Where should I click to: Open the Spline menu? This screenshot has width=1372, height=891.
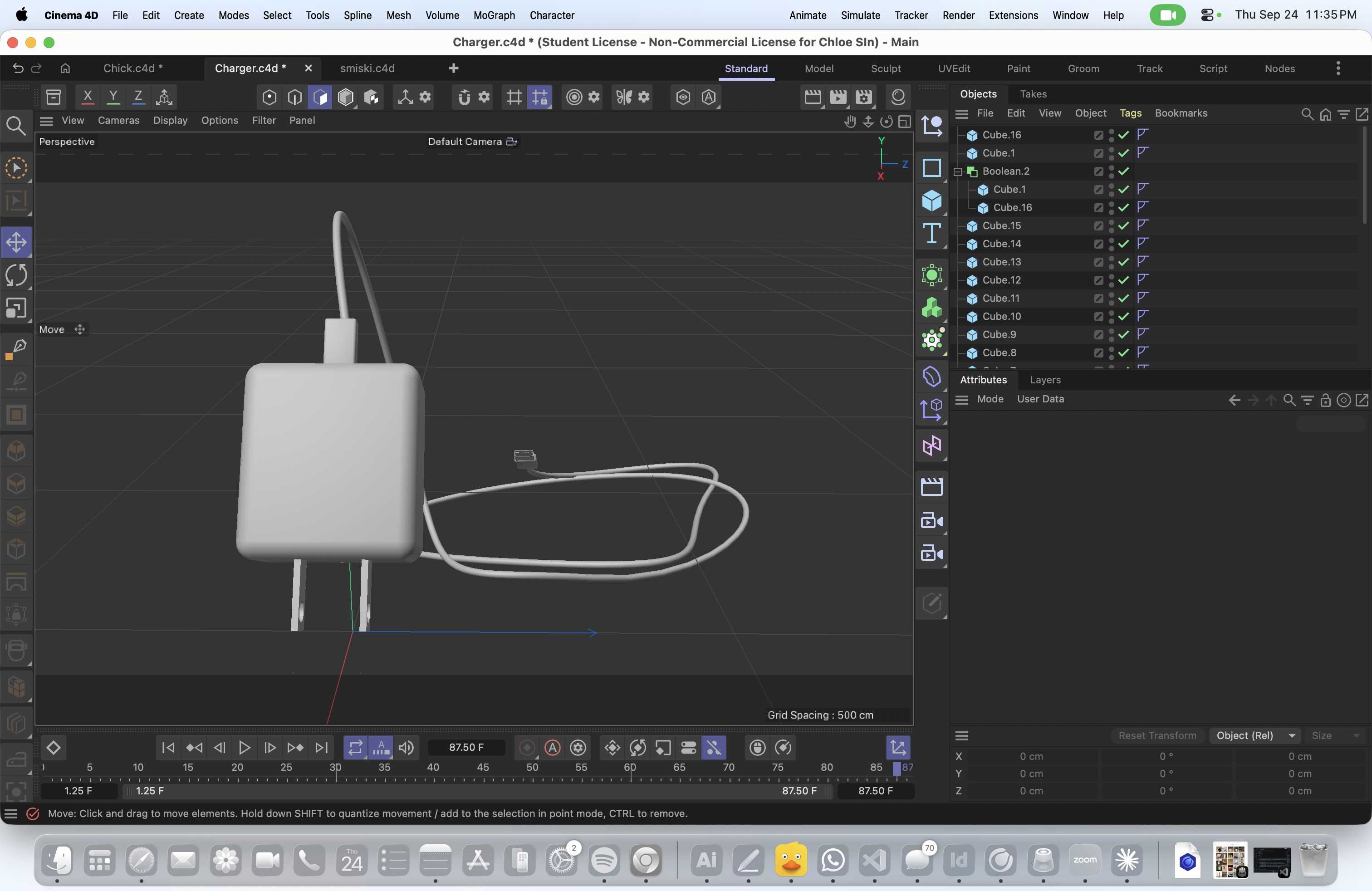point(358,15)
